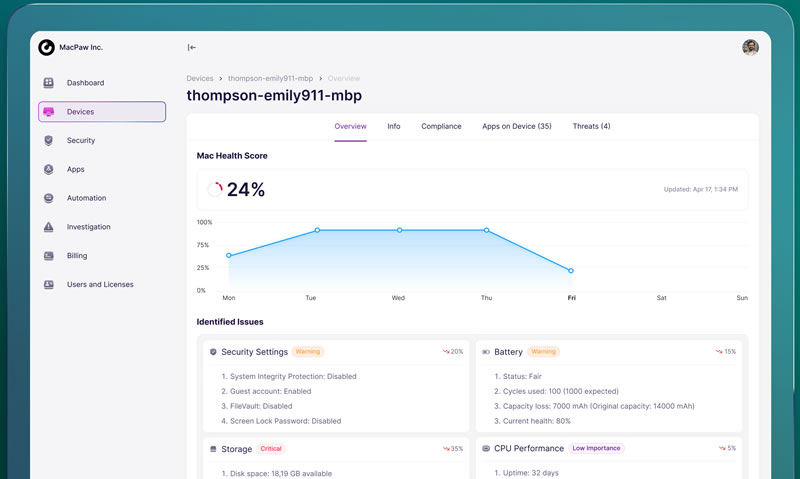
Task: Click the Automation sidebar icon
Action: 48,198
